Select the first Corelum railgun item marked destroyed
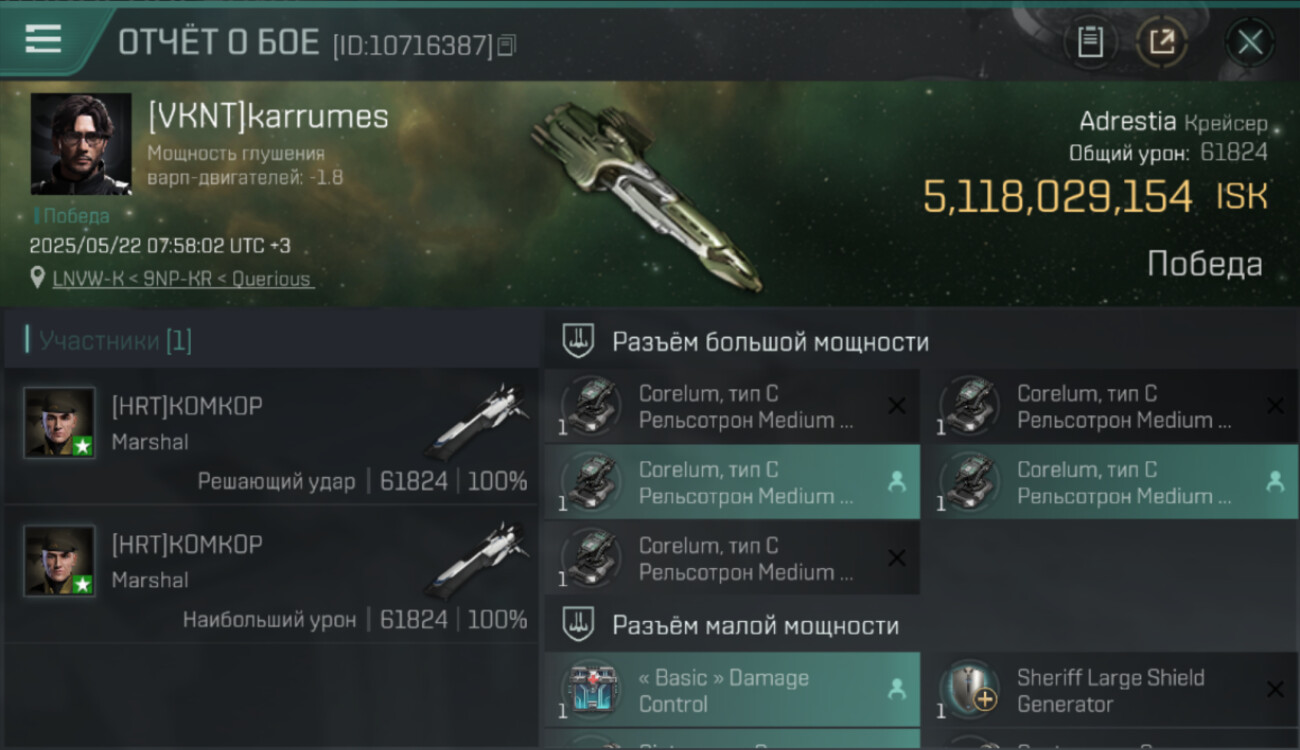This screenshot has width=1300, height=750. click(732, 406)
